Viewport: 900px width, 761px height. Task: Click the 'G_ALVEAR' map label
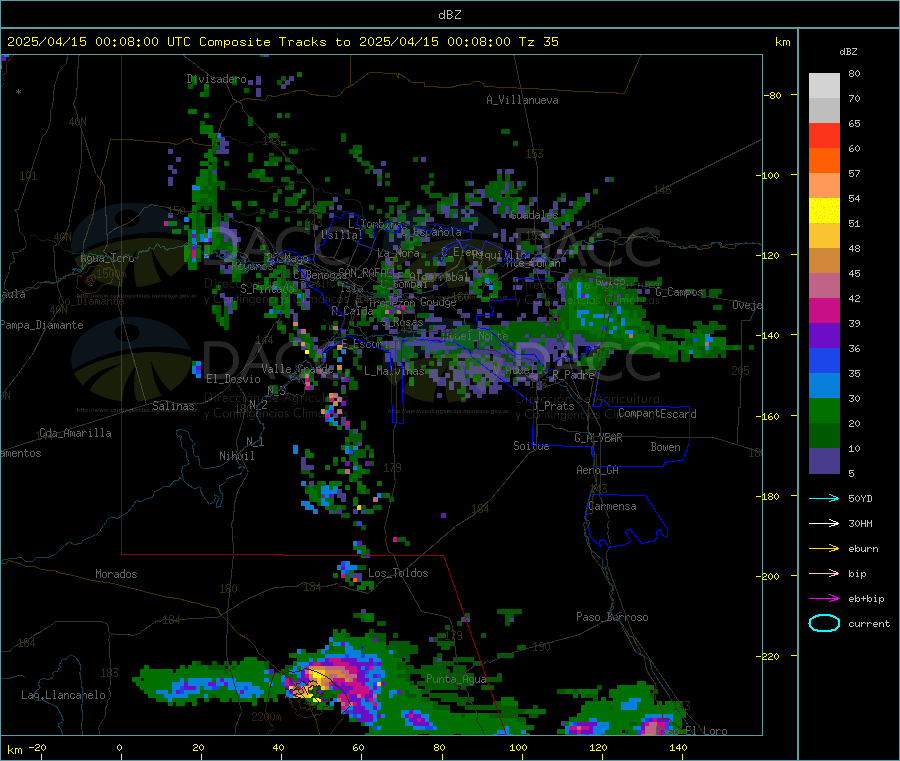pyautogui.click(x=598, y=438)
